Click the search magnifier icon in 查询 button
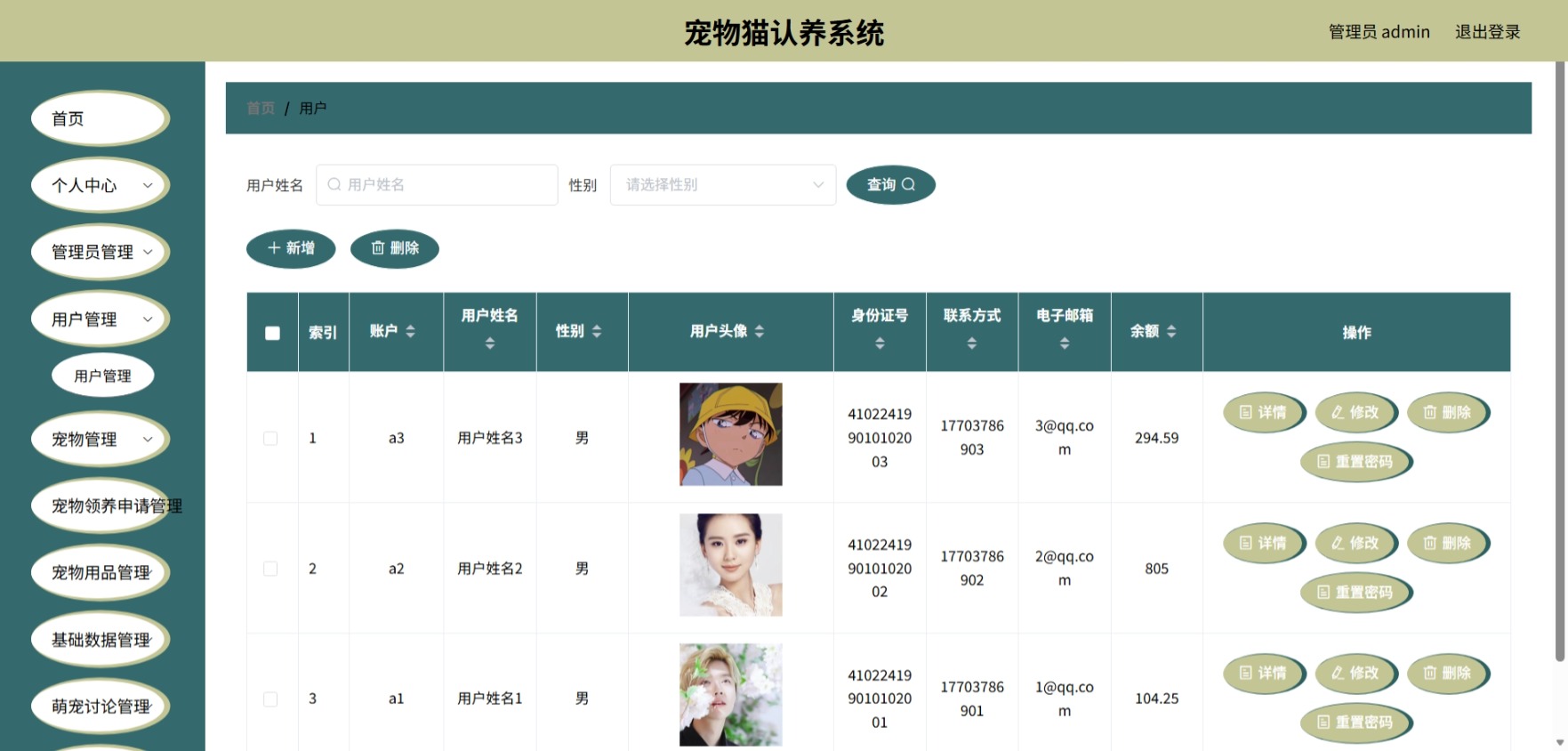 click(908, 184)
